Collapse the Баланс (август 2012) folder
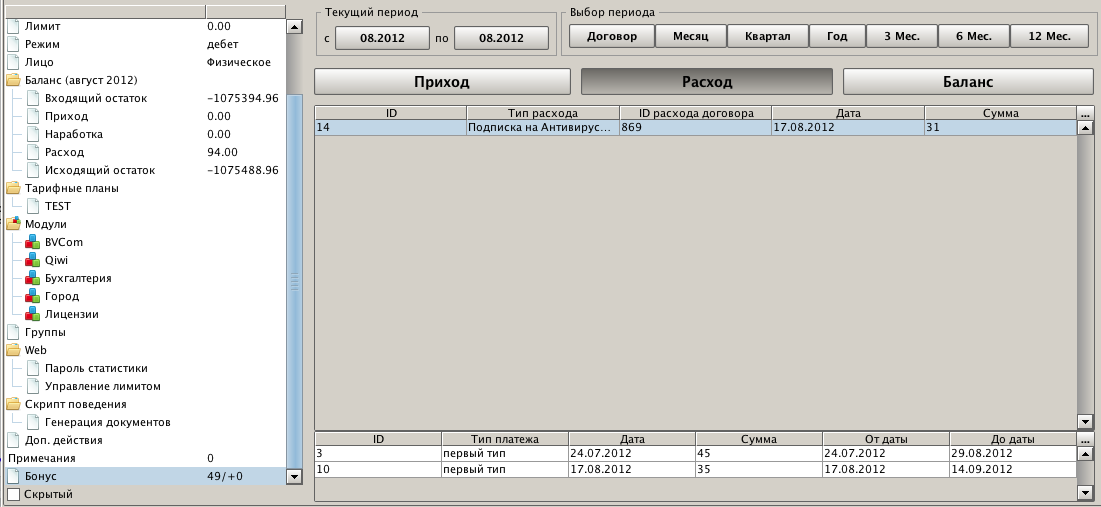This screenshot has height=507, width=1101. coord(14,80)
